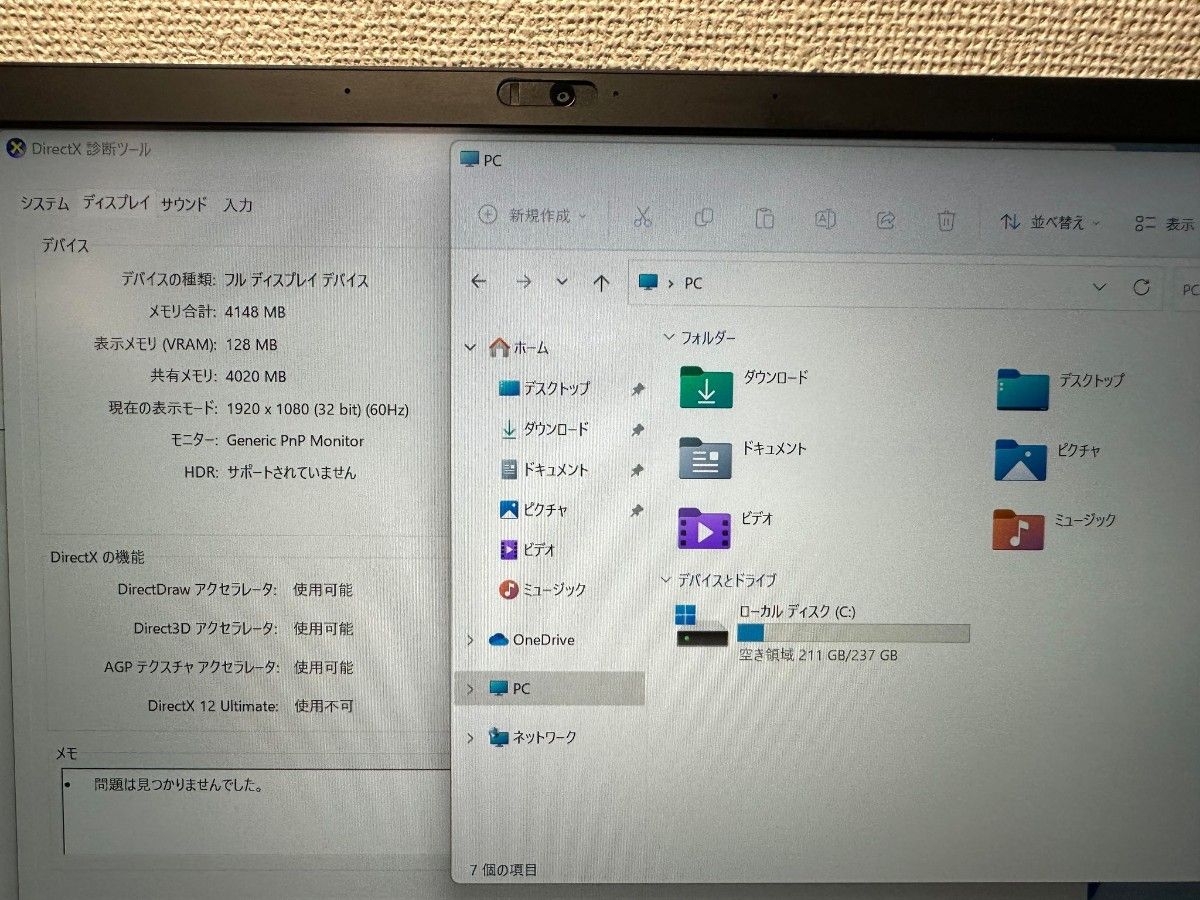The width and height of the screenshot is (1200, 900).
Task: Expand the PC tree node in sidebar
Action: (470, 689)
